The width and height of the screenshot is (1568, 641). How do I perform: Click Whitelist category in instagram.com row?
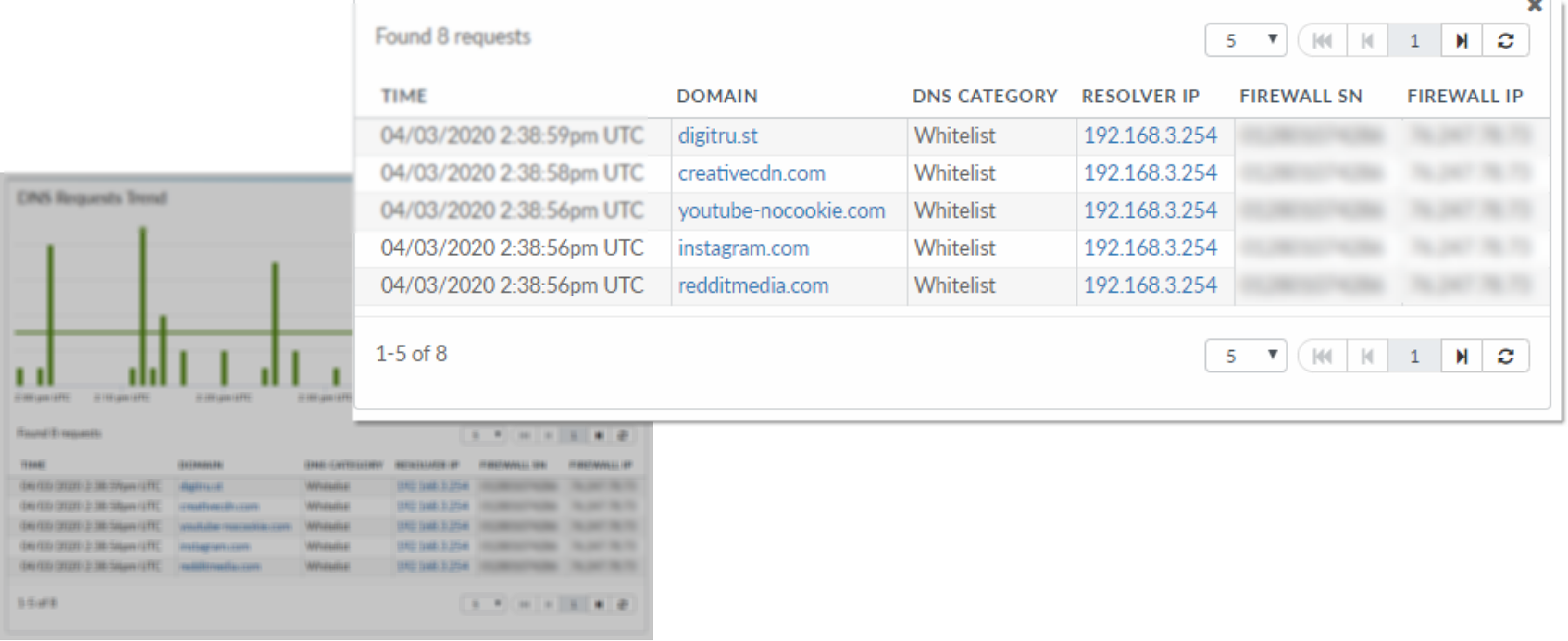pyautogui.click(x=955, y=248)
